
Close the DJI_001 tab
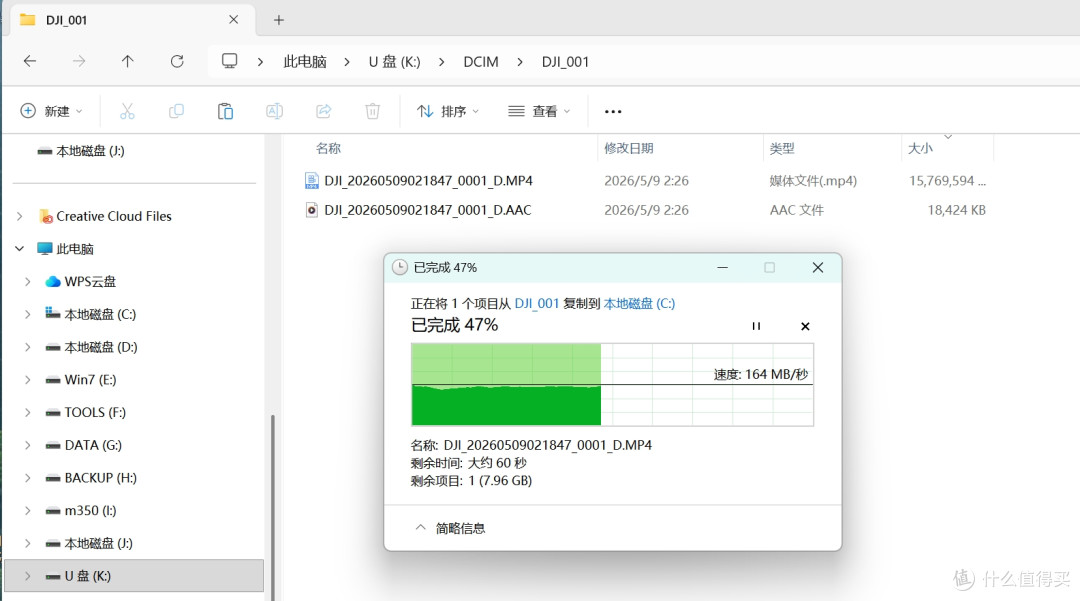point(233,19)
